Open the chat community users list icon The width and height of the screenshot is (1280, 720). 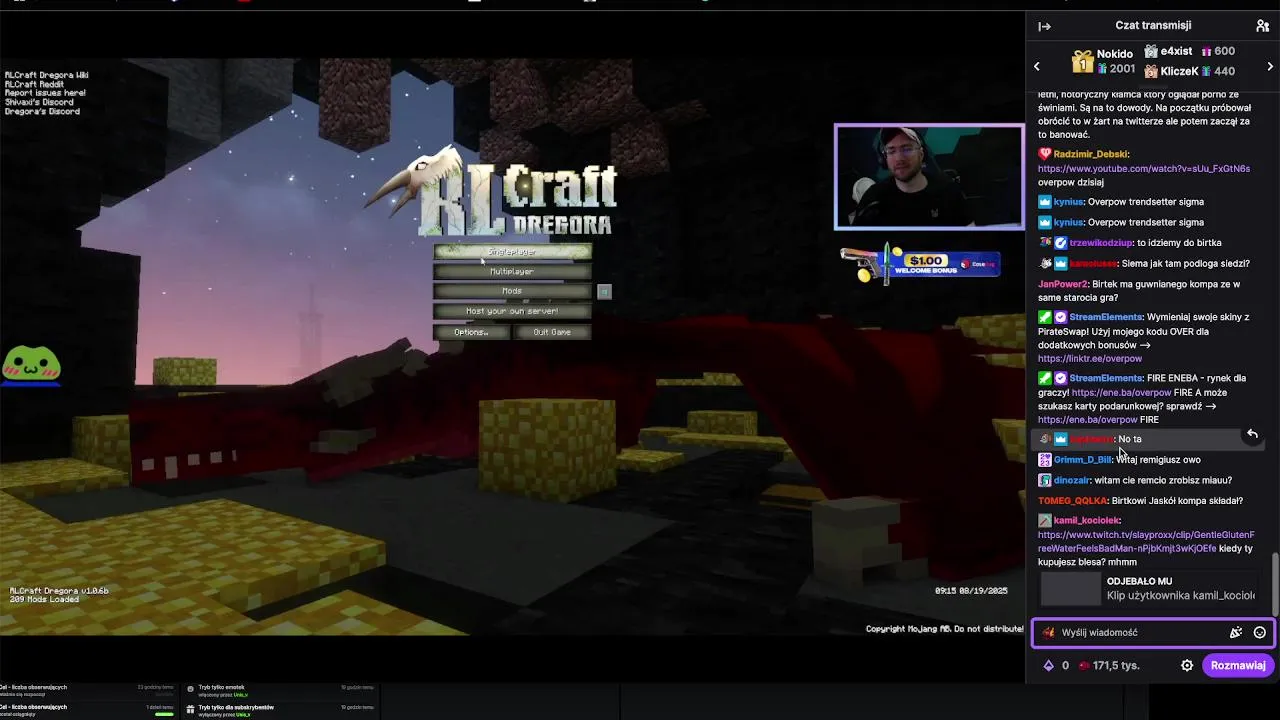pos(1262,26)
